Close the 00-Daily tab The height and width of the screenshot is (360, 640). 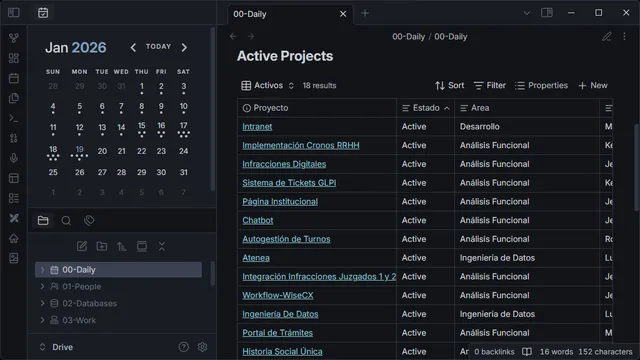[343, 14]
